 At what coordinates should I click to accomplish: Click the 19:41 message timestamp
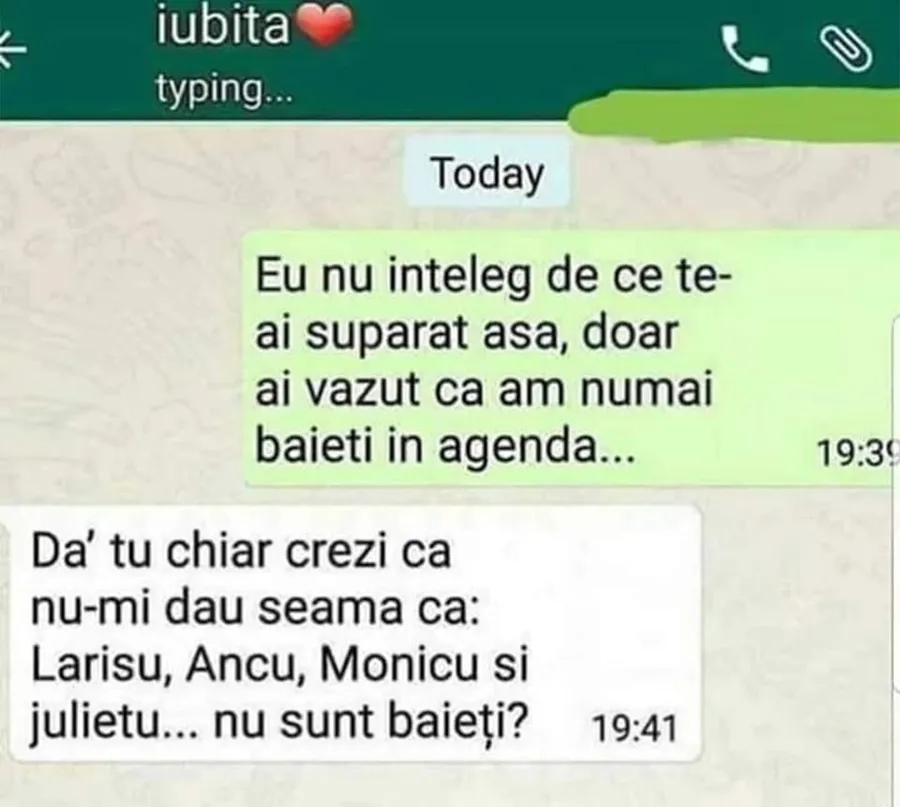[x=635, y=729]
